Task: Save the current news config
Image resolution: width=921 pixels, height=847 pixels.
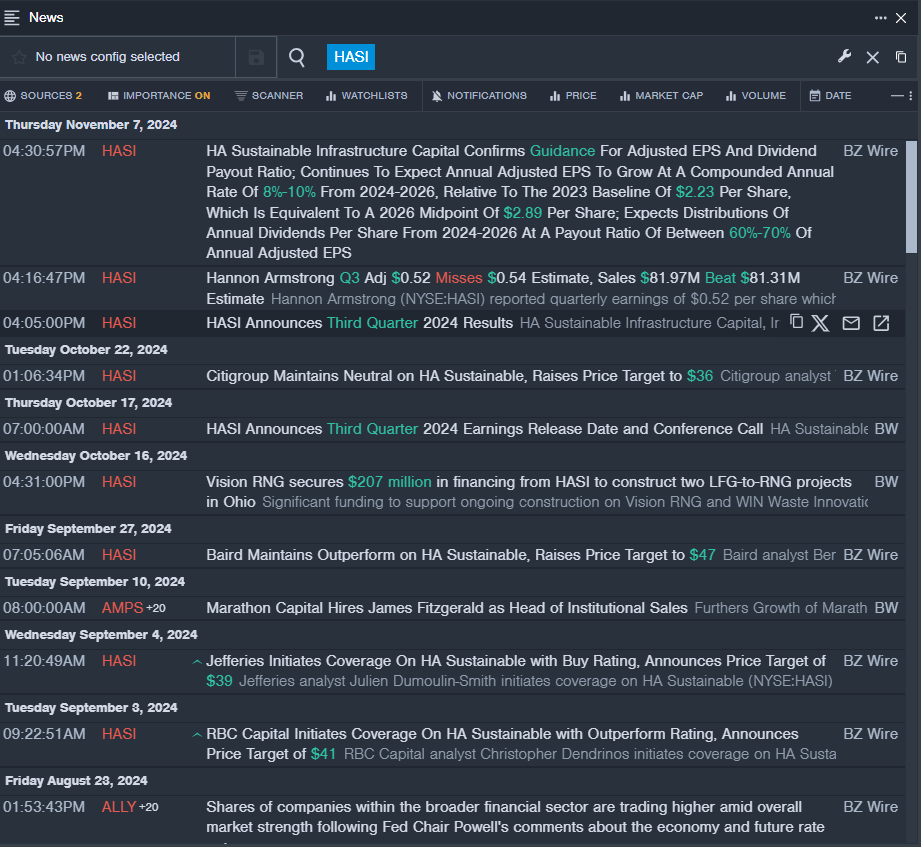Action: coord(256,58)
